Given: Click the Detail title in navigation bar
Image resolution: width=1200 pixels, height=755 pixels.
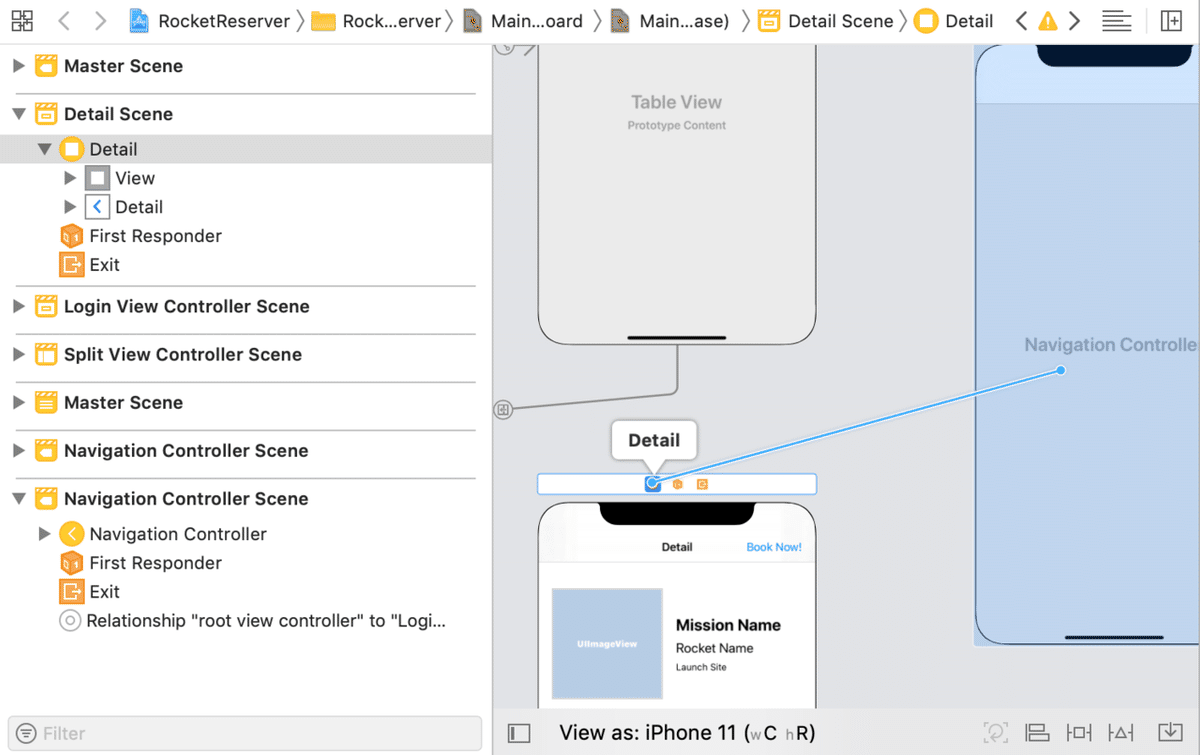Looking at the screenshot, I should [x=677, y=547].
